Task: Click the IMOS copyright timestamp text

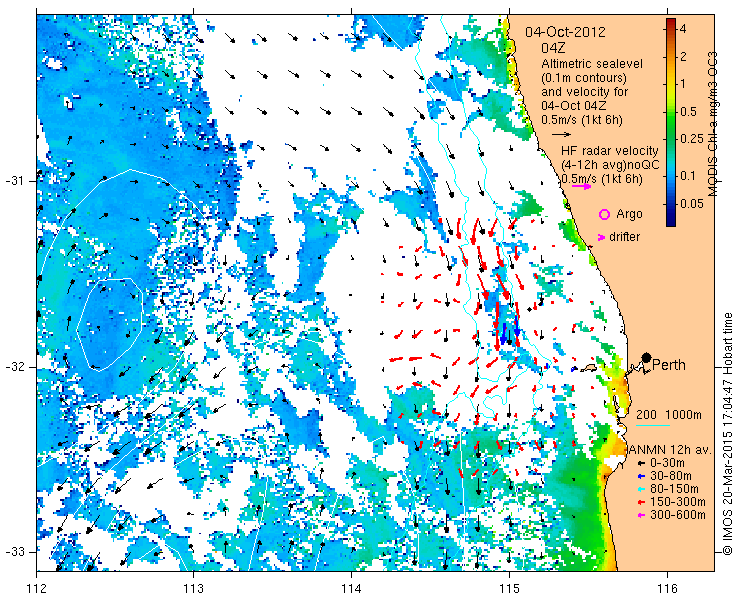Action: click(x=728, y=434)
